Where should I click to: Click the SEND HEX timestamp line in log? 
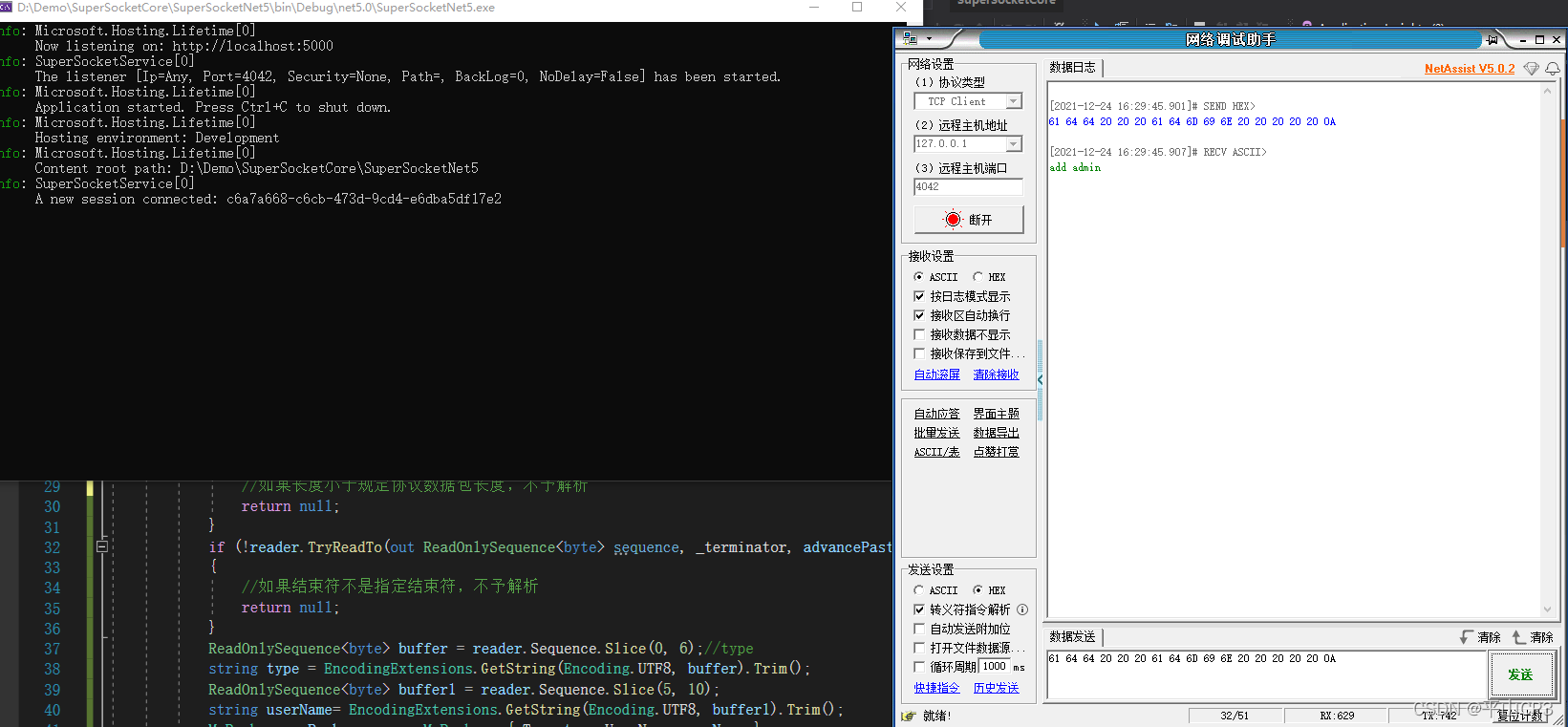pyautogui.click(x=1152, y=106)
